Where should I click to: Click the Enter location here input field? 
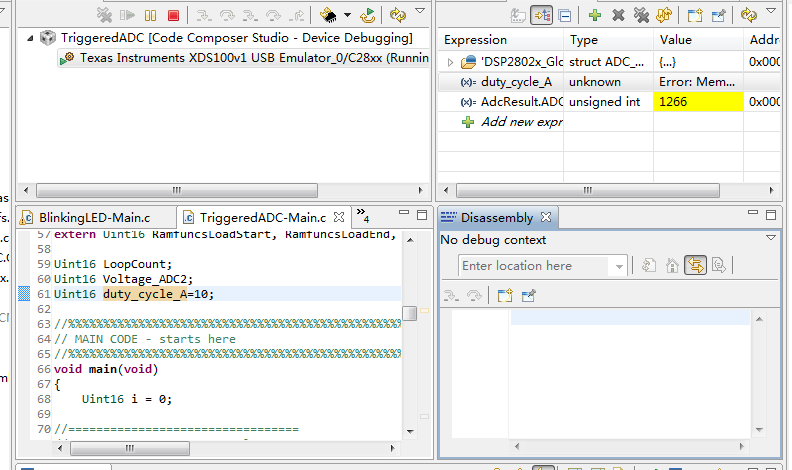tap(534, 266)
